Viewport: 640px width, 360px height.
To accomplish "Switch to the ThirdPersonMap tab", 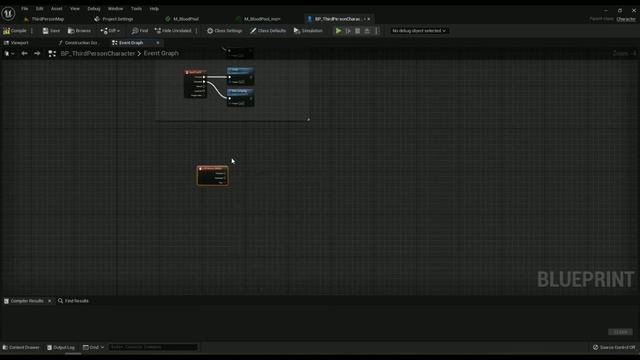I will [47, 19].
